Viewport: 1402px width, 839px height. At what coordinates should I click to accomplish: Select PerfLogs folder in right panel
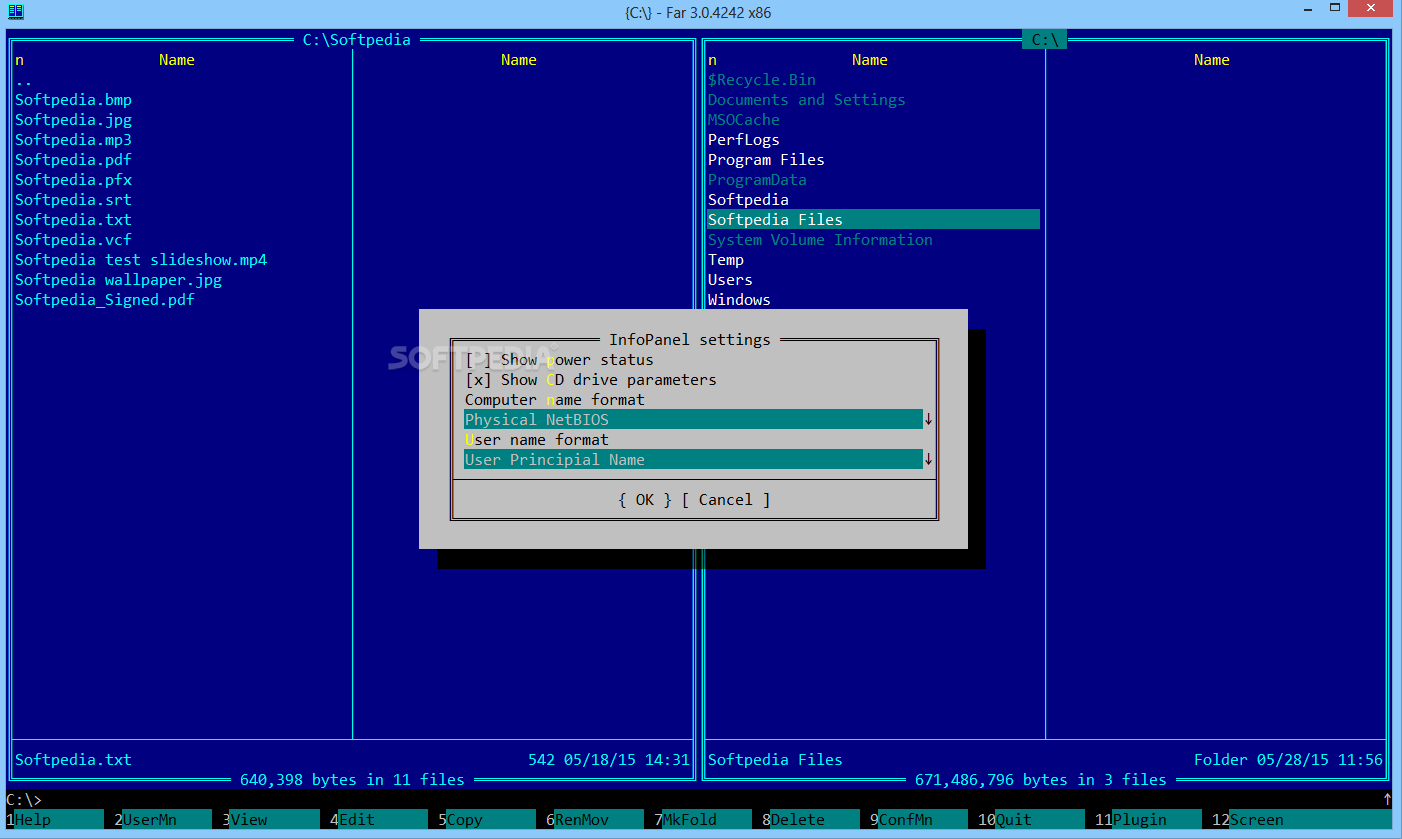coord(744,140)
